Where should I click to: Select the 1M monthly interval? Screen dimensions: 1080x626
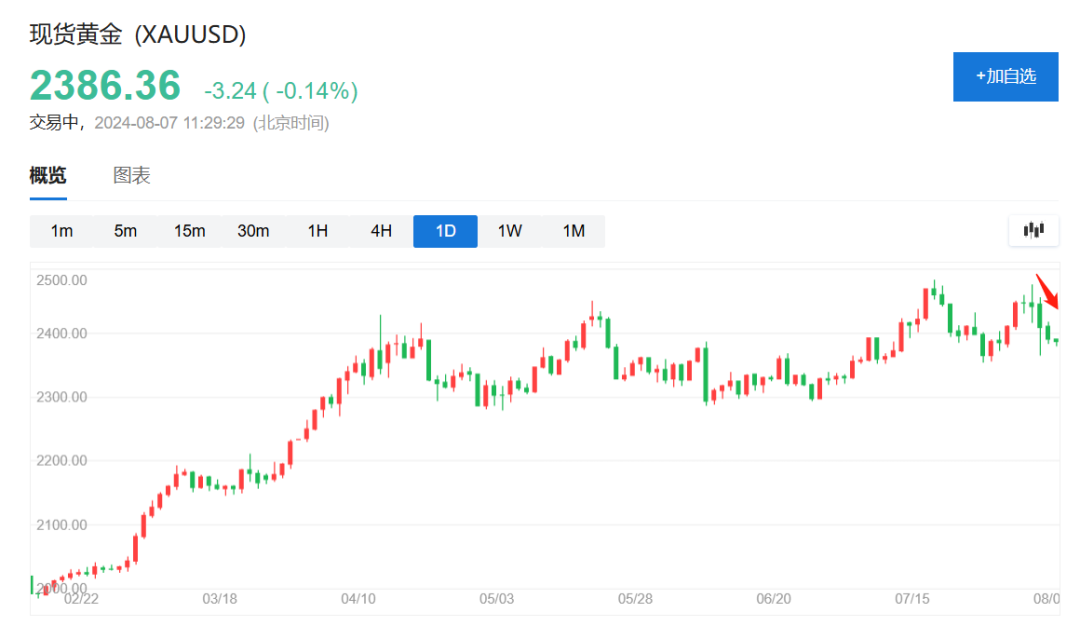coord(573,230)
